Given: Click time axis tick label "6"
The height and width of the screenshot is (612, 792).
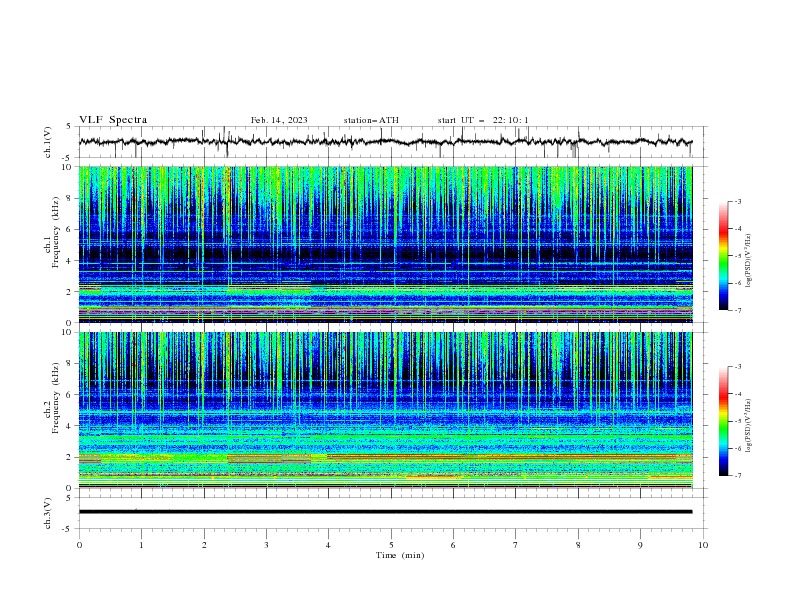Looking at the screenshot, I should (x=453, y=545).
